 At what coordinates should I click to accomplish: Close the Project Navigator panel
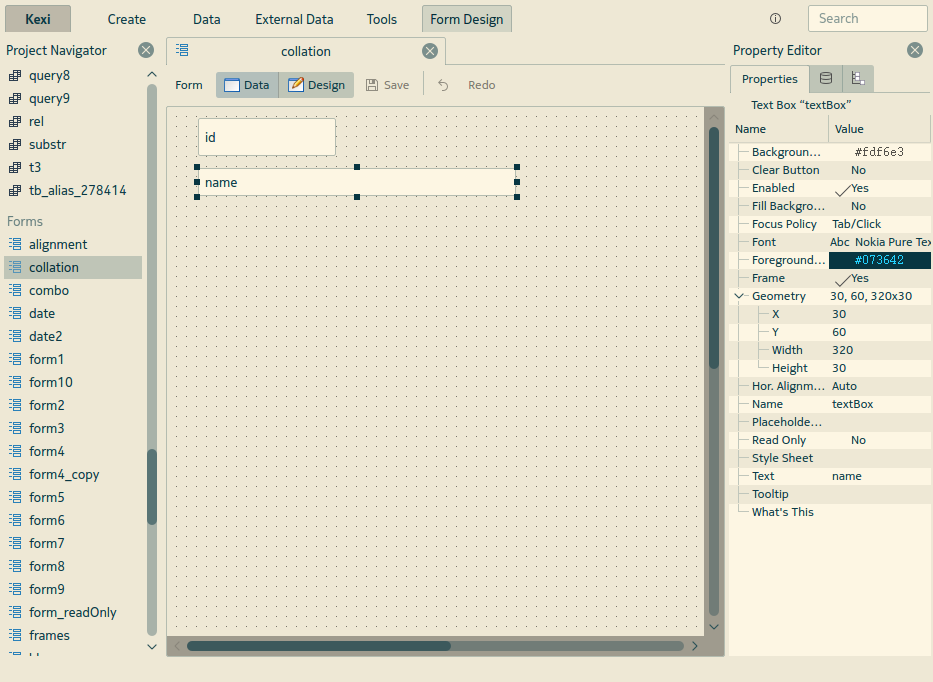click(146, 50)
